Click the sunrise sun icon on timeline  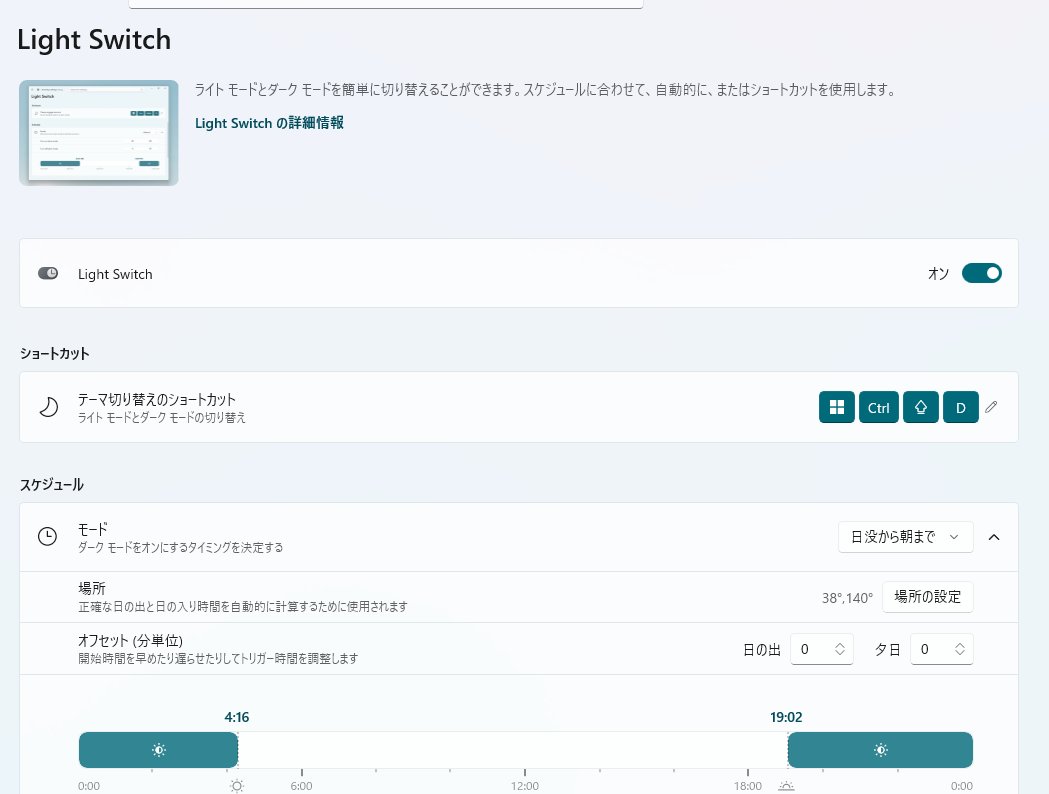[237, 786]
